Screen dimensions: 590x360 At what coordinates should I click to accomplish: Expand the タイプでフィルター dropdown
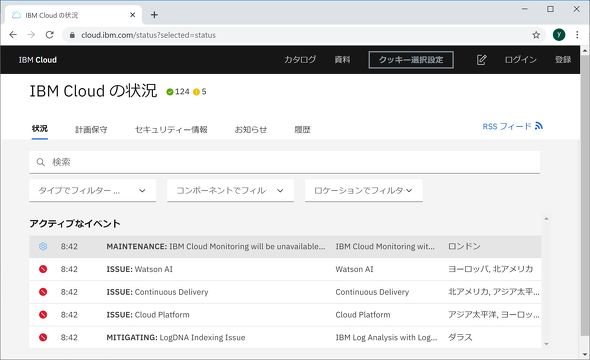(92, 191)
